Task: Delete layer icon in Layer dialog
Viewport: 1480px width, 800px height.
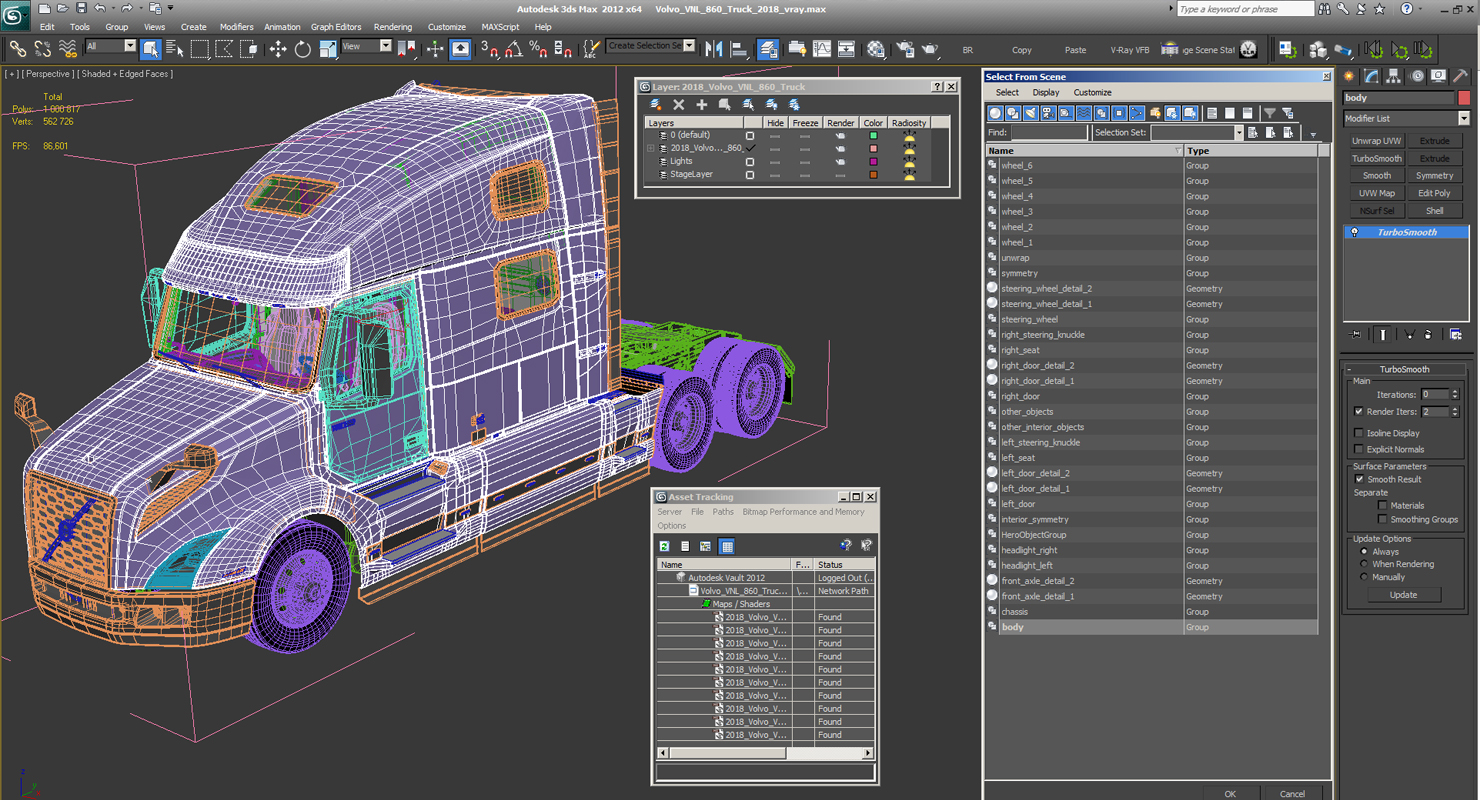Action: click(x=678, y=104)
